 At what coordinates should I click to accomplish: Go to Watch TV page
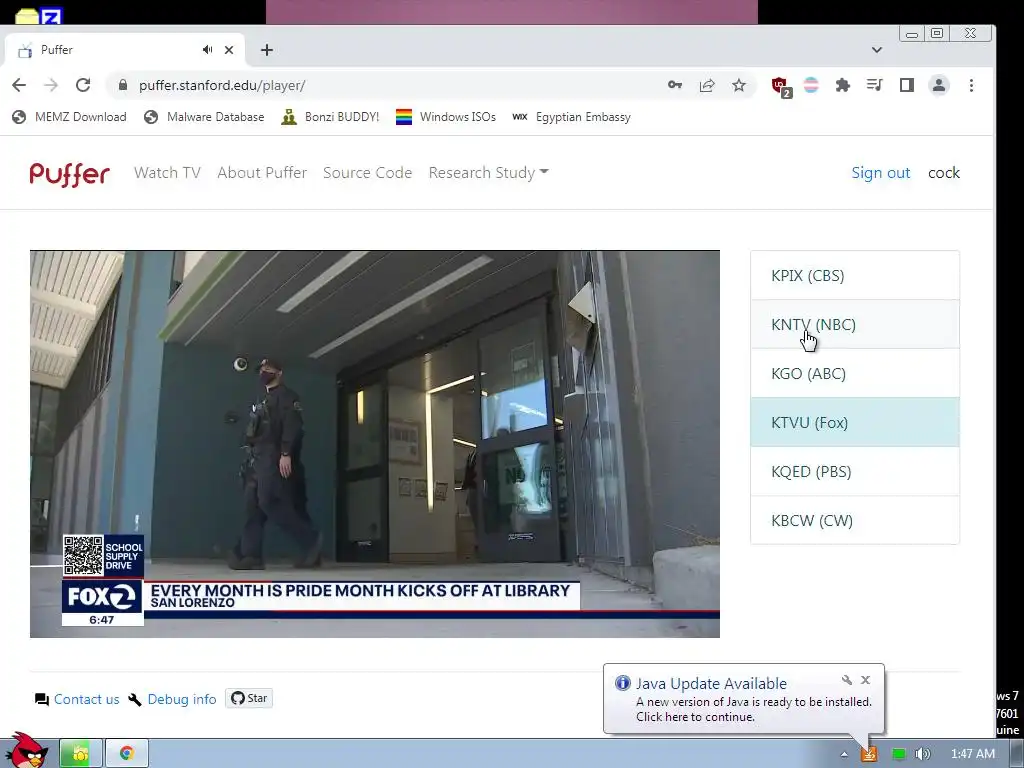point(167,172)
